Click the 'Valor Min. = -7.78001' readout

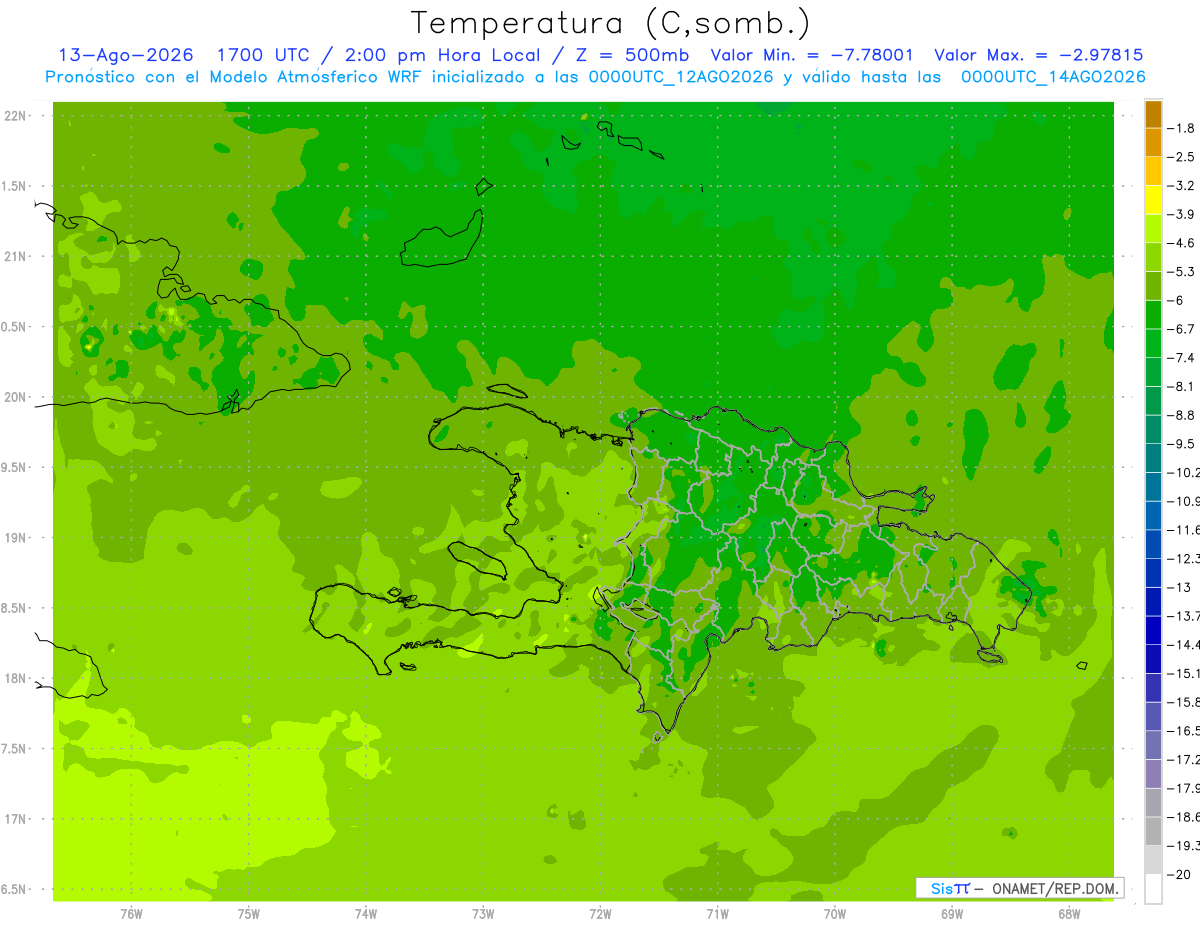pos(812,55)
